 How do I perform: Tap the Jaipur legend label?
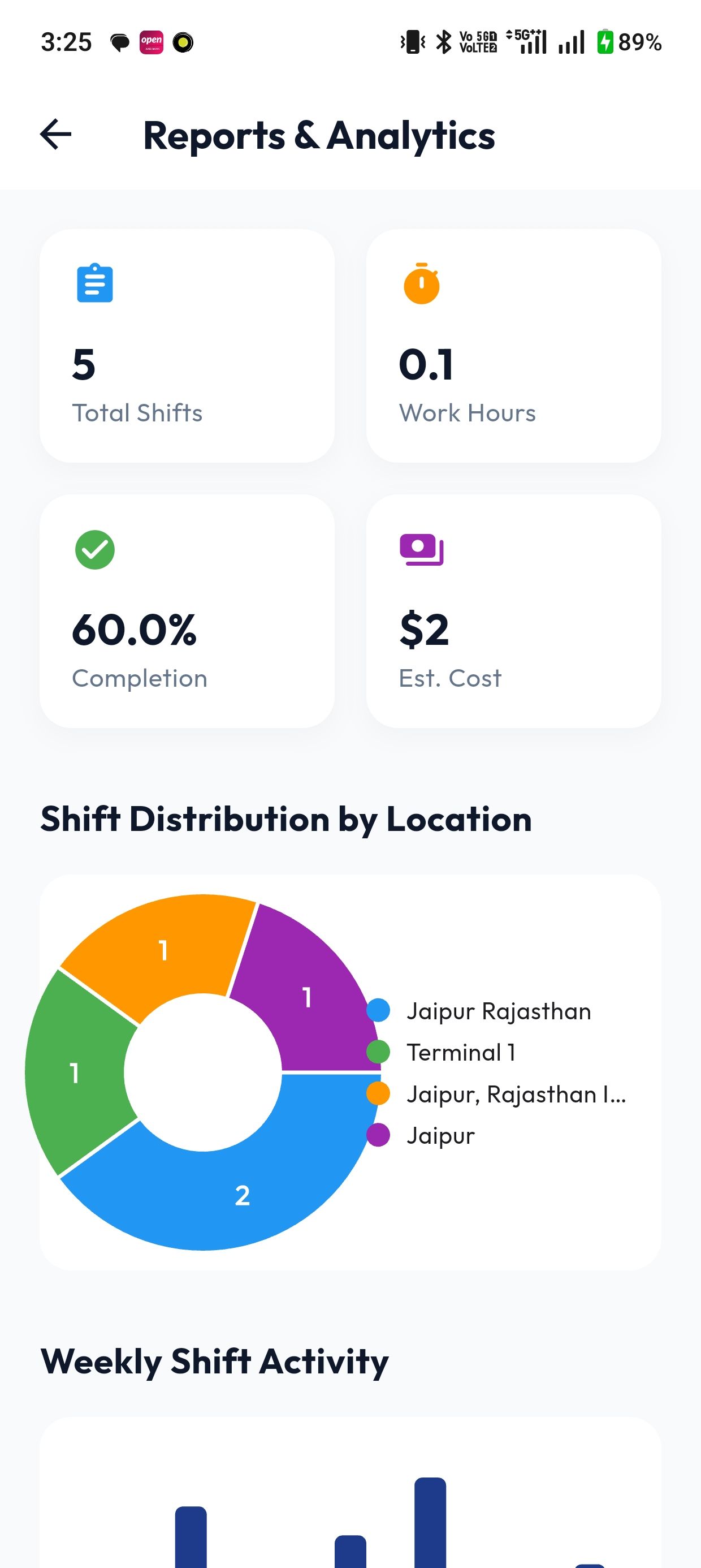(440, 1136)
